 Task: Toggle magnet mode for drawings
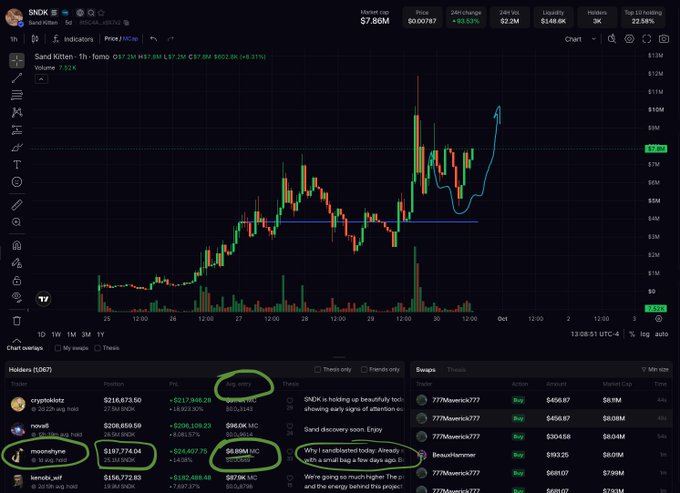point(17,245)
